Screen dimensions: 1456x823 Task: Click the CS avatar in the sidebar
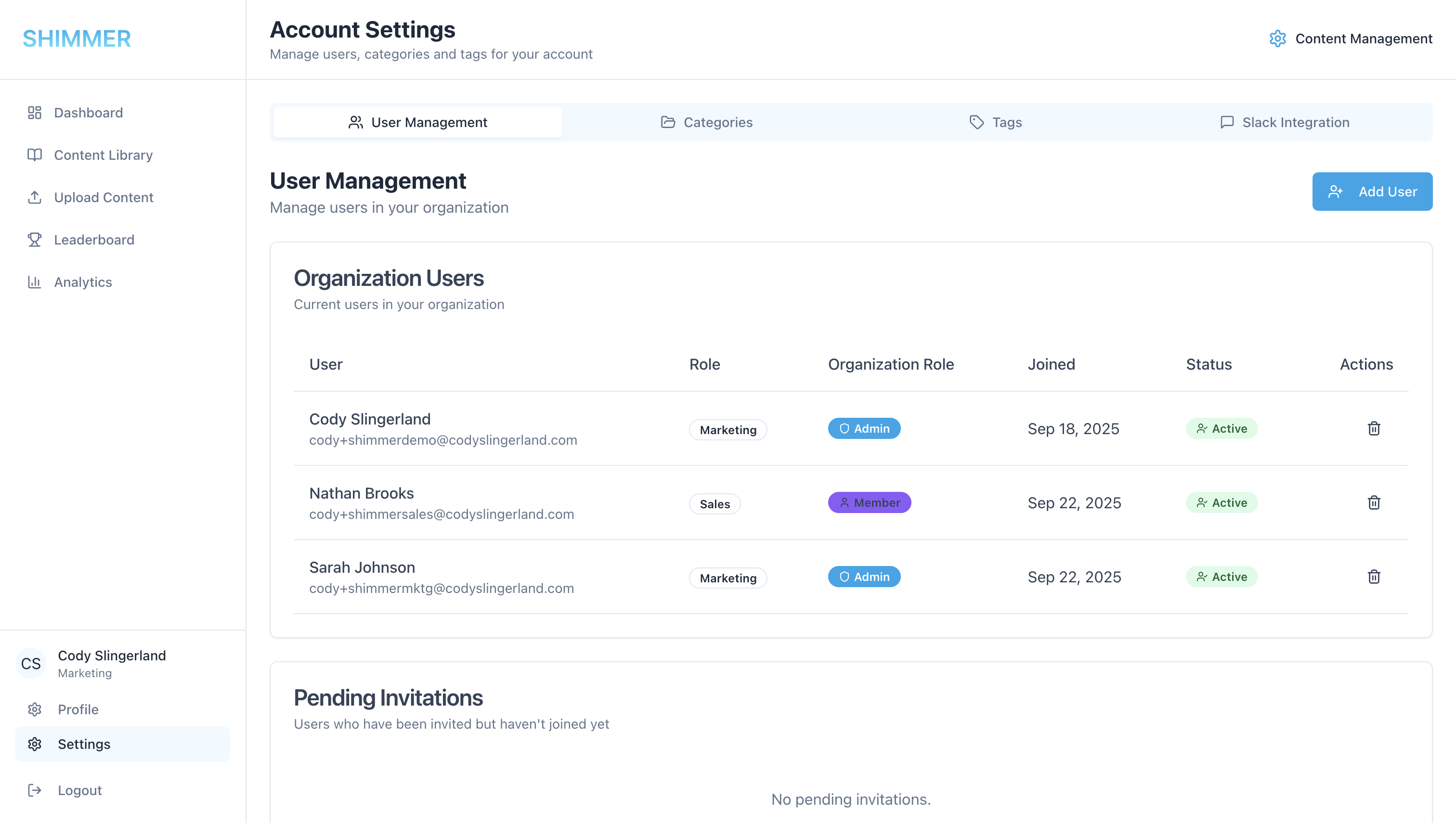click(x=30, y=663)
